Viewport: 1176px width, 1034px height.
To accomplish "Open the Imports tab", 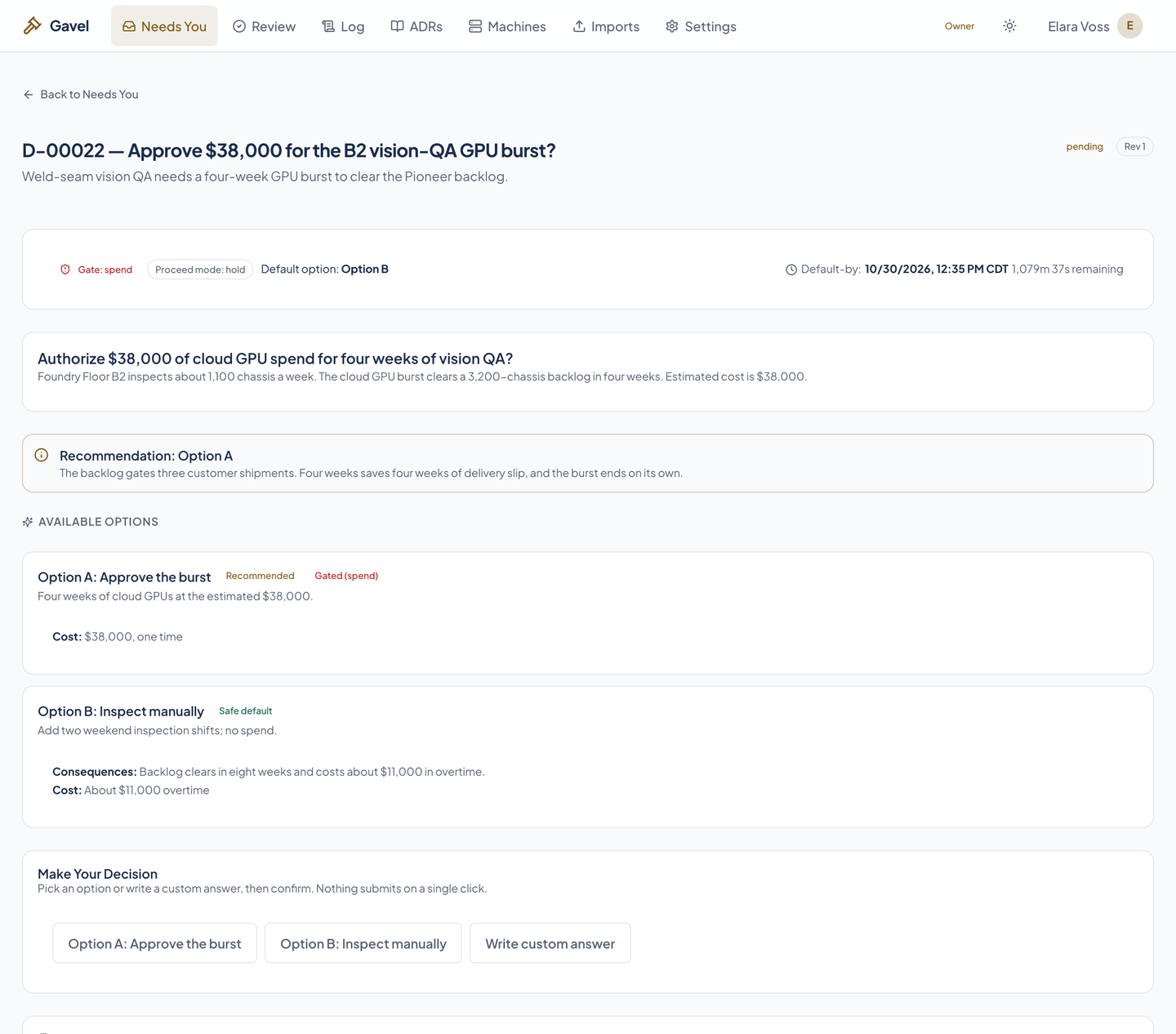I will point(606,26).
